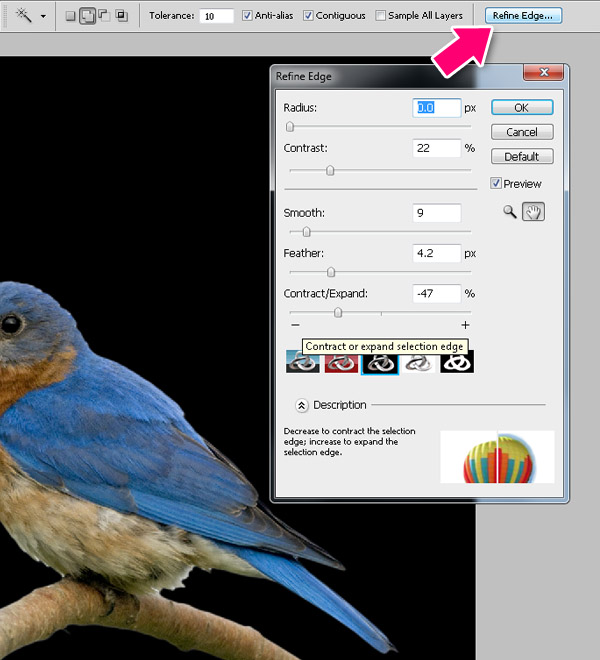The width and height of the screenshot is (600, 660).
Task: Uncheck the Contiguous option
Action: (x=308, y=16)
